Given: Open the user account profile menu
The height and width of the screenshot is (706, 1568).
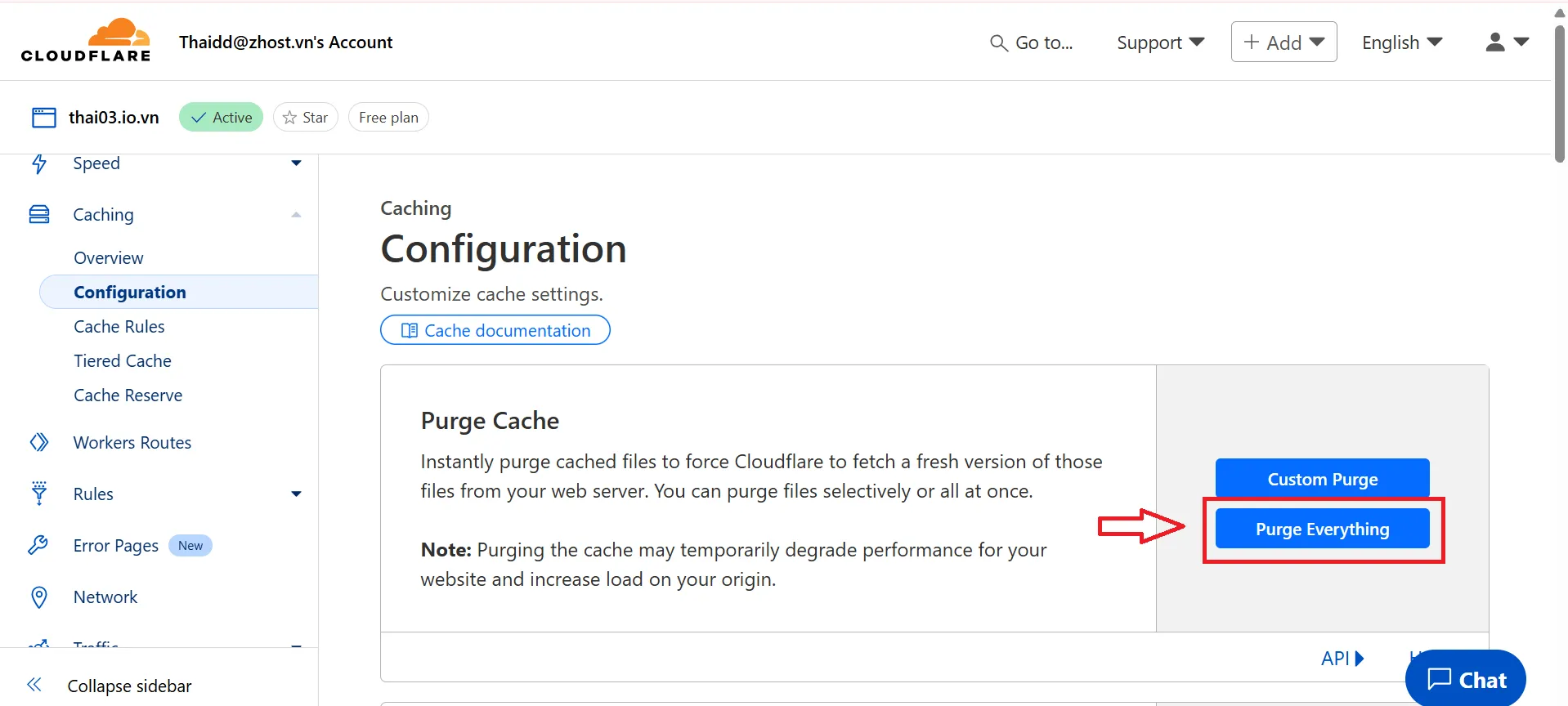Looking at the screenshot, I should tap(1507, 42).
